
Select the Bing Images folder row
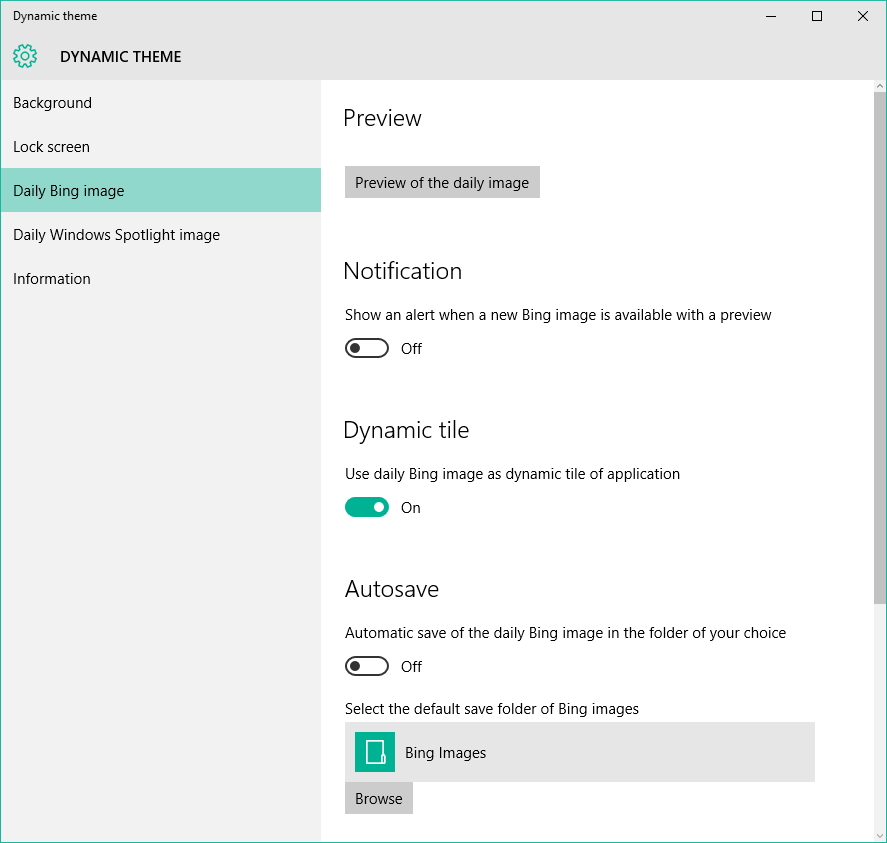point(579,752)
